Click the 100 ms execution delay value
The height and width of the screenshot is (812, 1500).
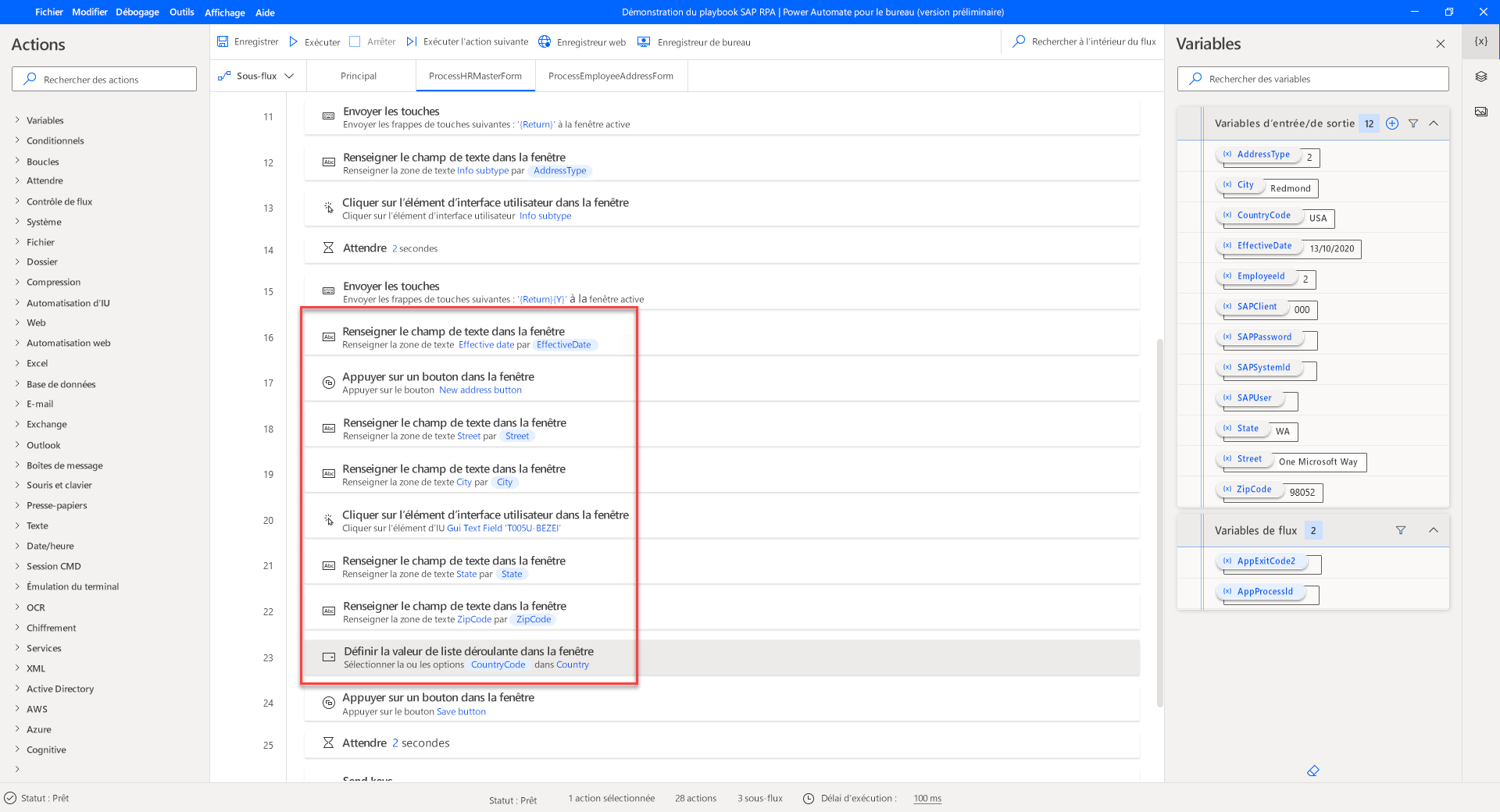[927, 798]
